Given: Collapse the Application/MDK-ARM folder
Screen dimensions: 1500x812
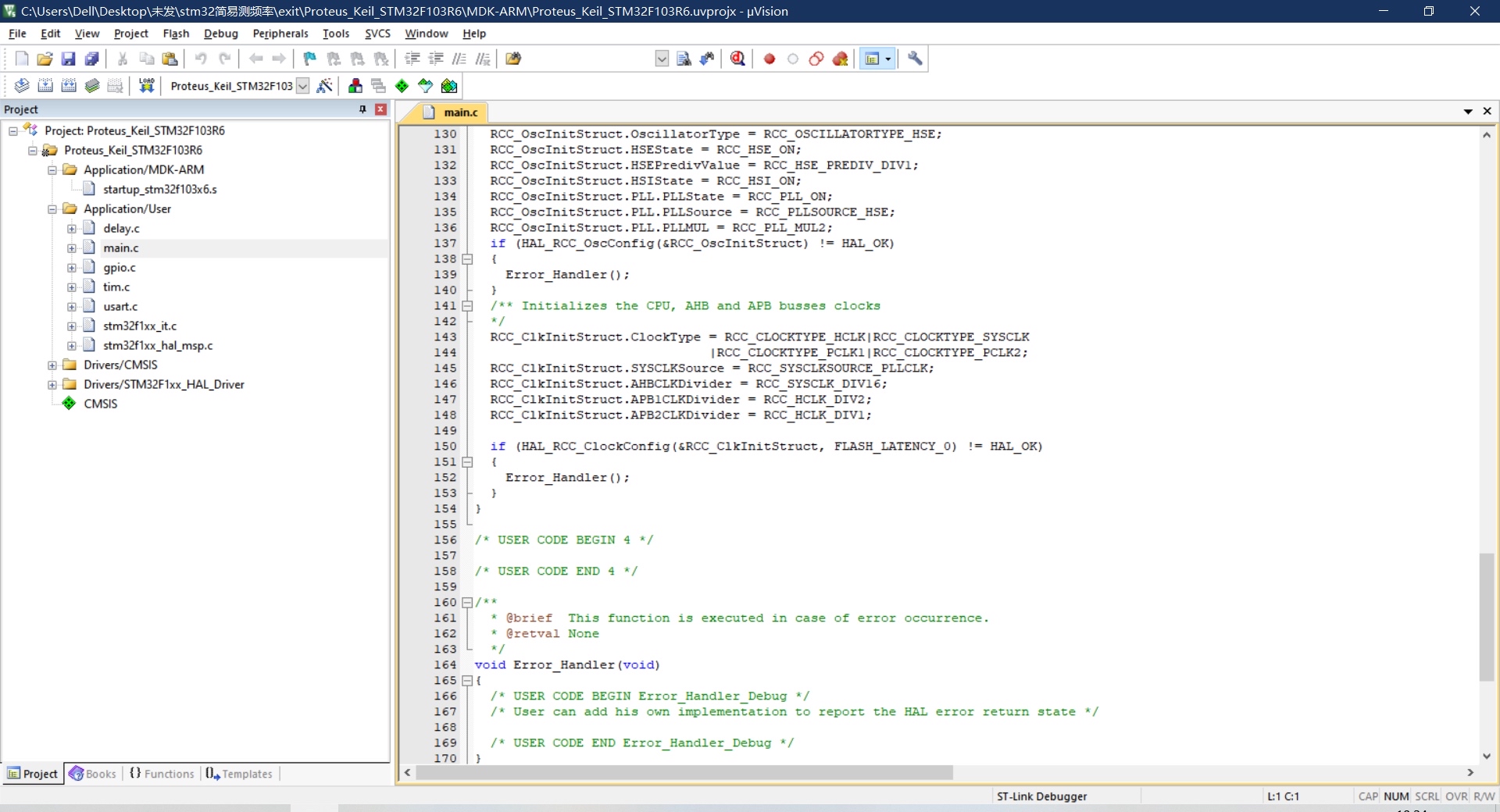Looking at the screenshot, I should pos(52,170).
